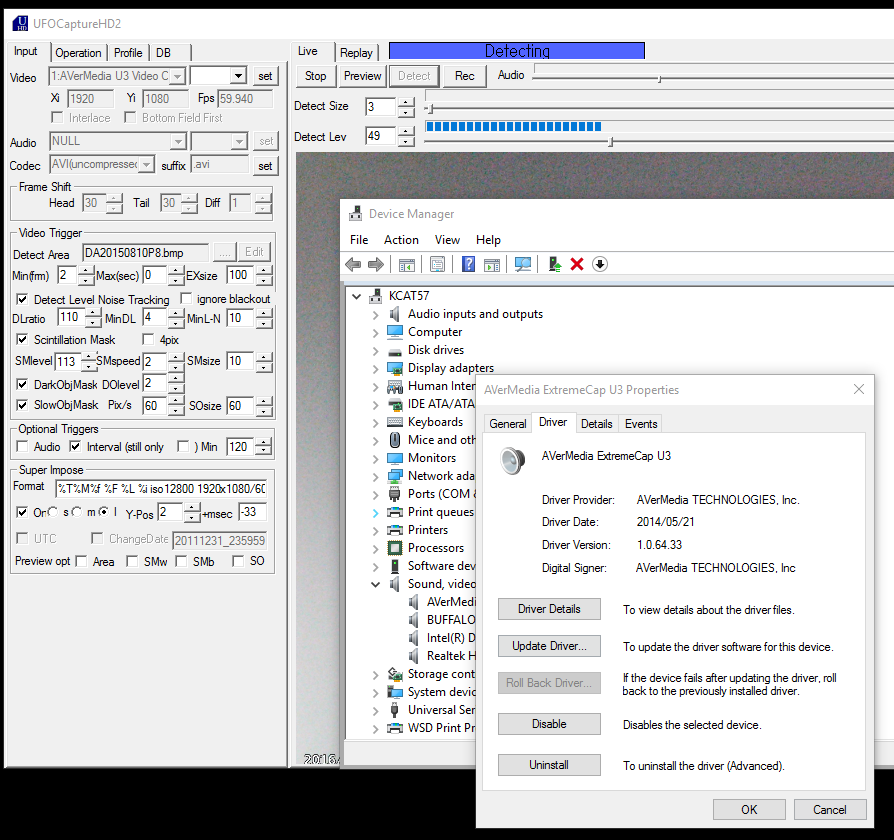Enable the ignore blackout checkbox
Image resolution: width=894 pixels, height=840 pixels.
(186, 298)
